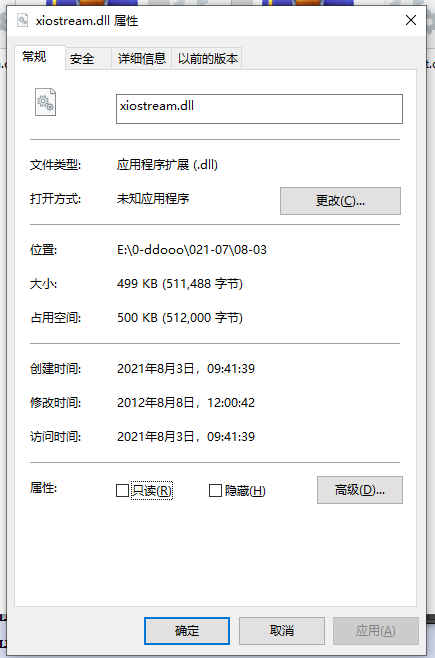Tick the 隐藏(H) hidden checkbox

tap(215, 490)
